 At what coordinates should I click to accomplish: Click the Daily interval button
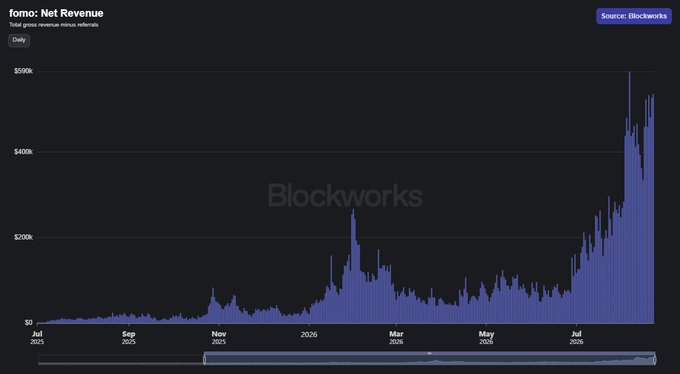click(x=19, y=40)
